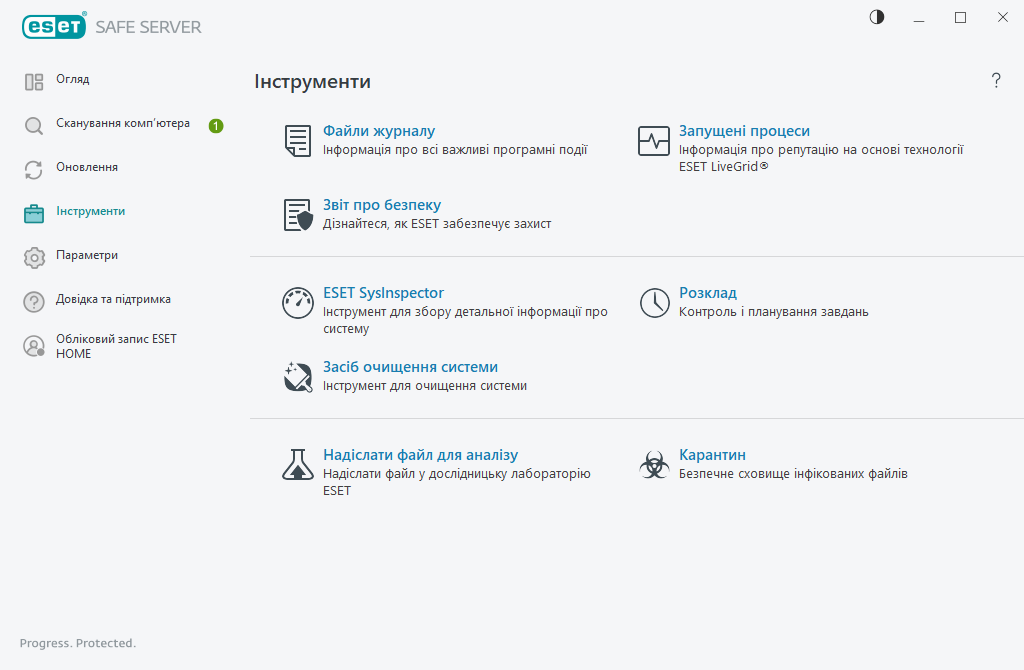Click the flask icon for sample submission
Viewport: 1024px width, 670px height.
[298, 464]
